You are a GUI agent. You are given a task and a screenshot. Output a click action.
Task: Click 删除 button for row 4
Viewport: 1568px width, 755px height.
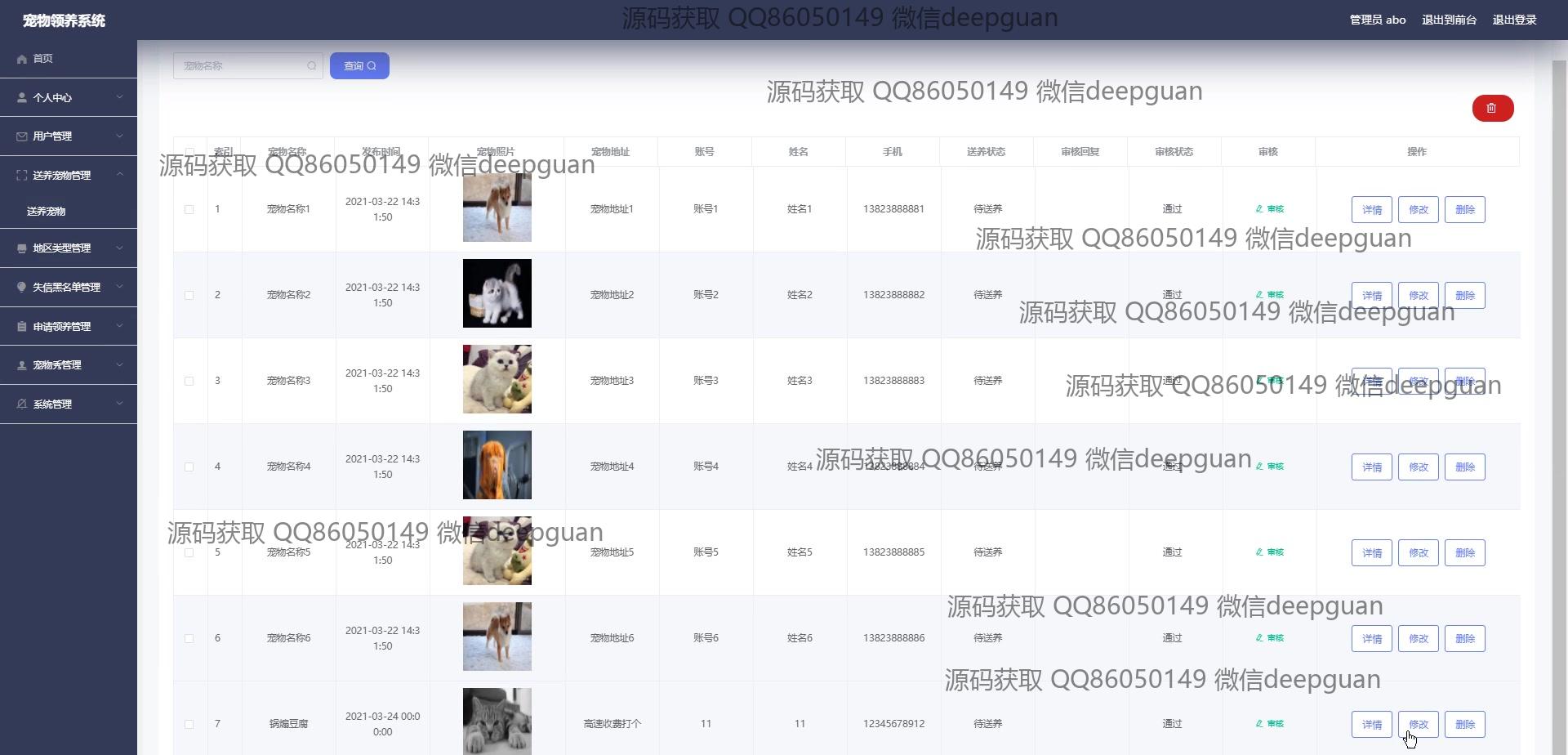point(1465,467)
